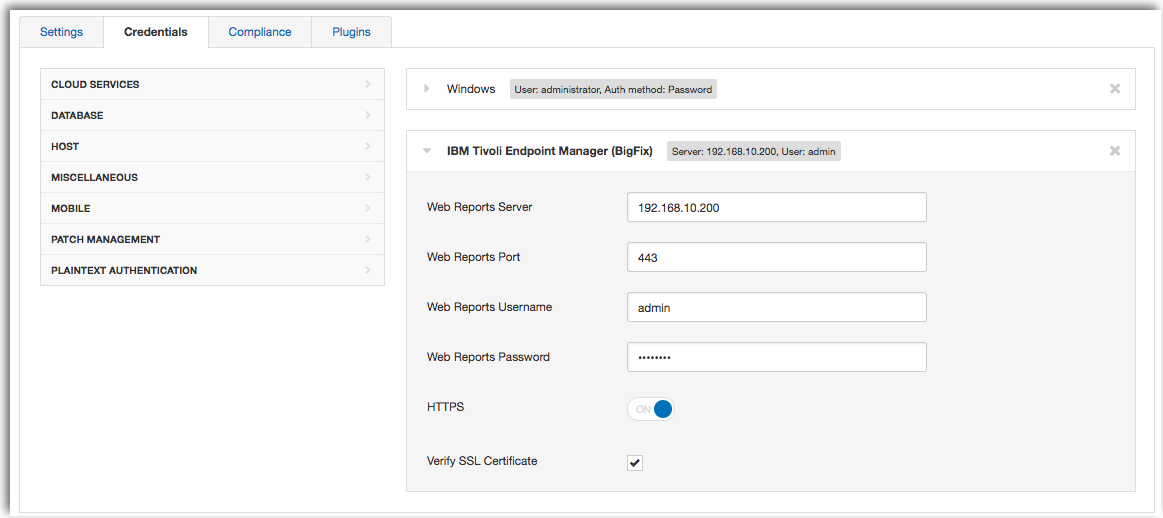
Task: Click the 'User: administrator, Auth method: Password' badge
Action: (x=613, y=89)
